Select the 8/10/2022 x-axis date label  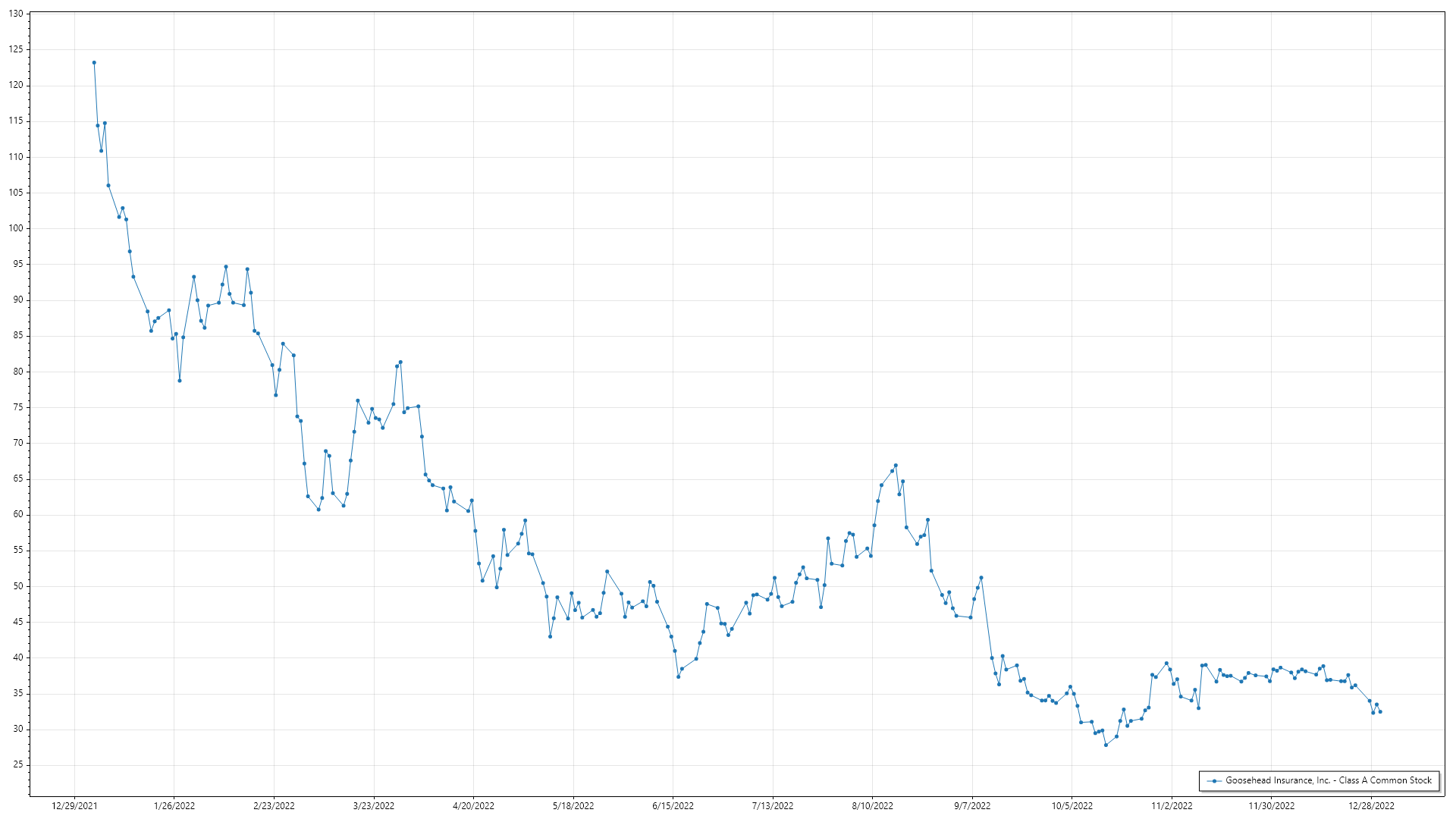tap(872, 805)
